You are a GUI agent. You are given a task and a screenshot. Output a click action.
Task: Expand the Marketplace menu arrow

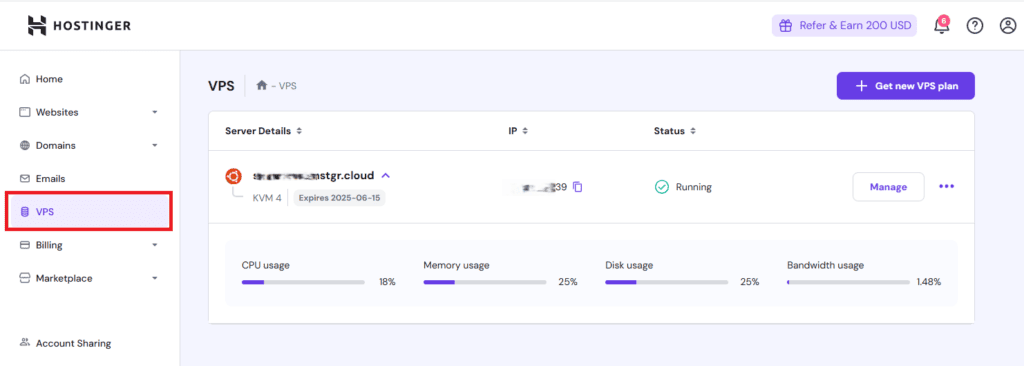pos(155,278)
